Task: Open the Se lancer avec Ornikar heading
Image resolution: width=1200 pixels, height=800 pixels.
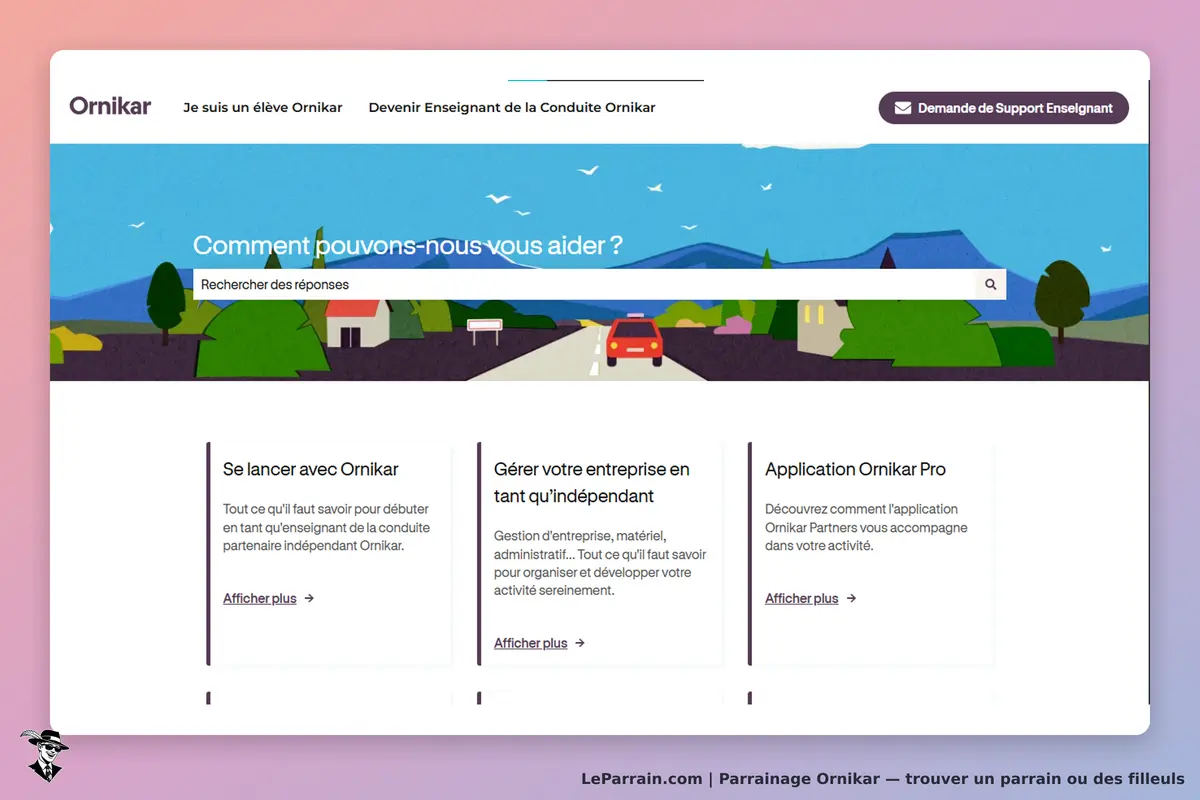Action: pos(311,469)
